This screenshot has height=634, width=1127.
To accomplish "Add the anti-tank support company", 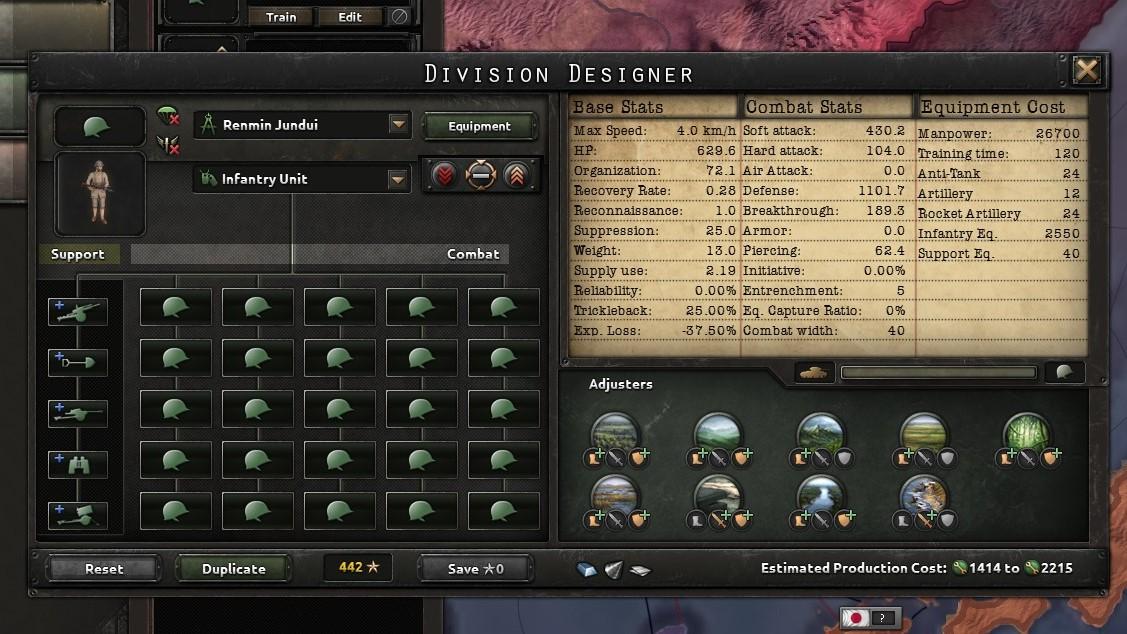I will [x=78, y=412].
